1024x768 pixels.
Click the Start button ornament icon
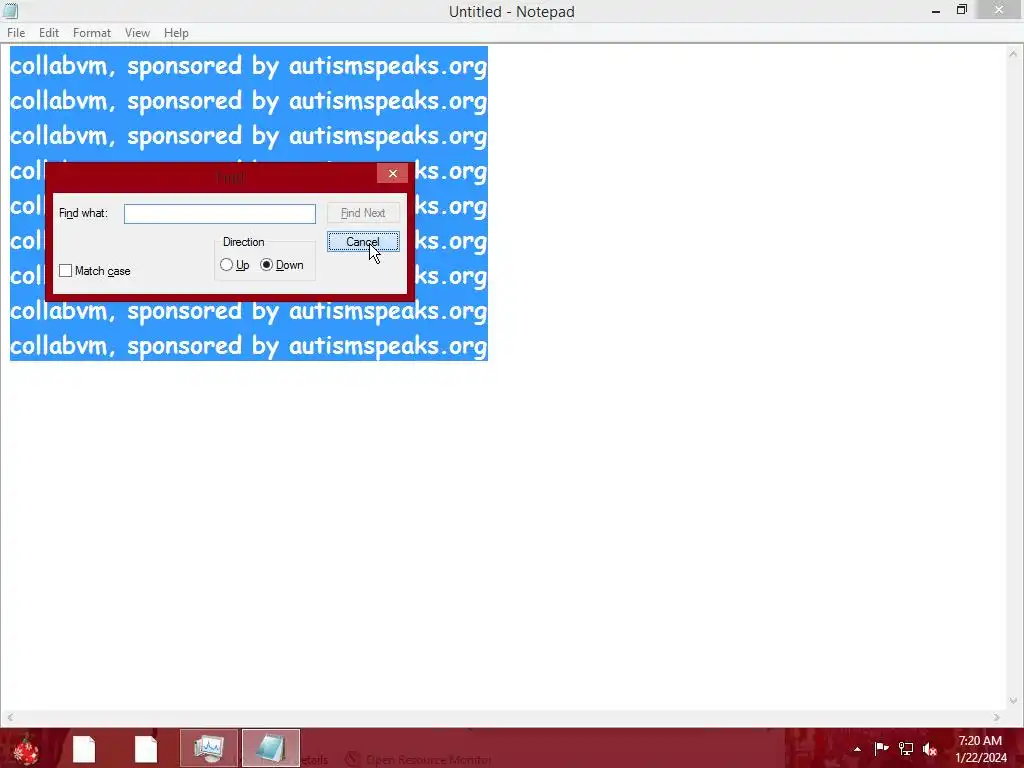tap(26, 748)
